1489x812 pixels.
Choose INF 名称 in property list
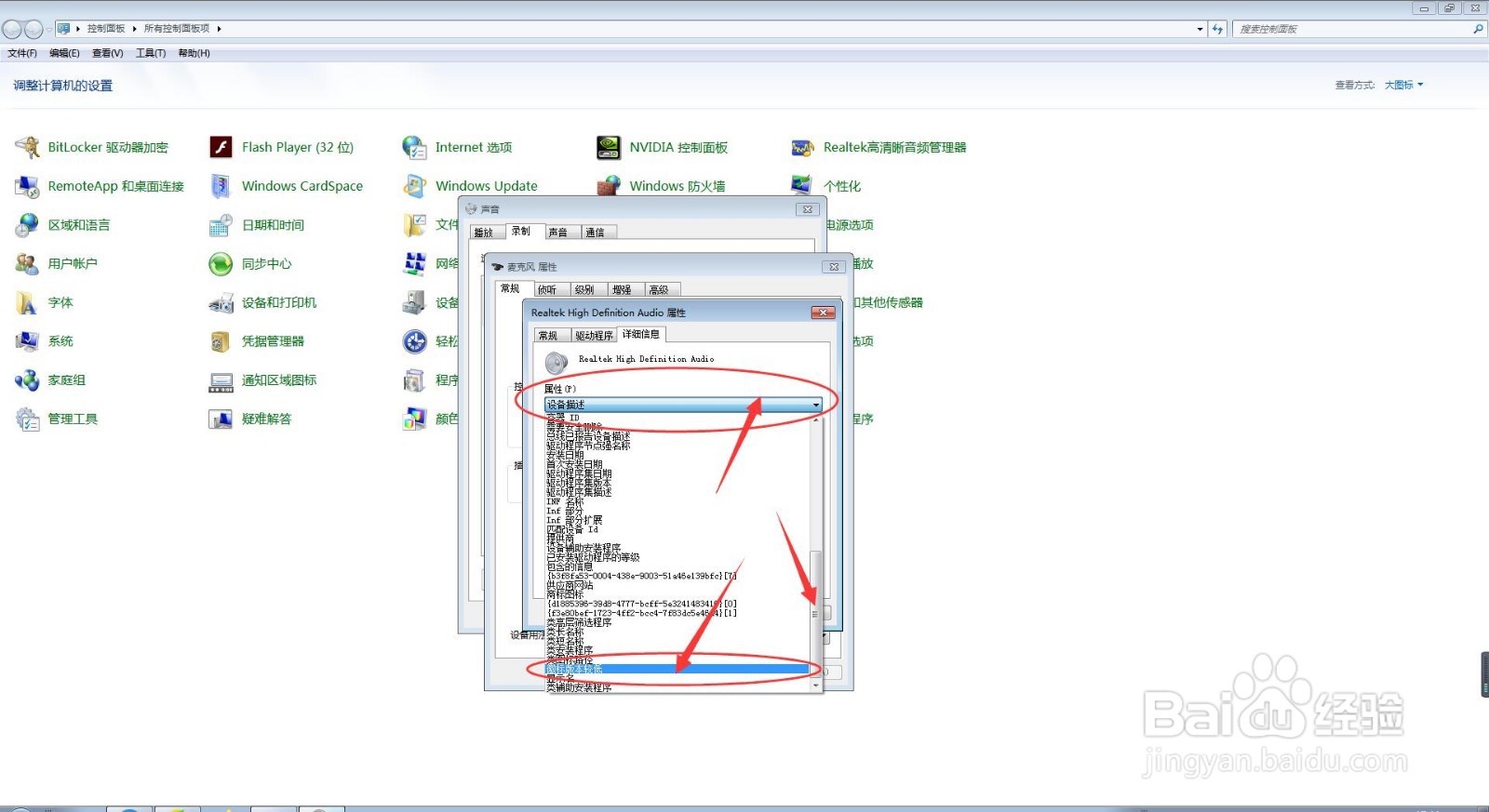coord(565,502)
